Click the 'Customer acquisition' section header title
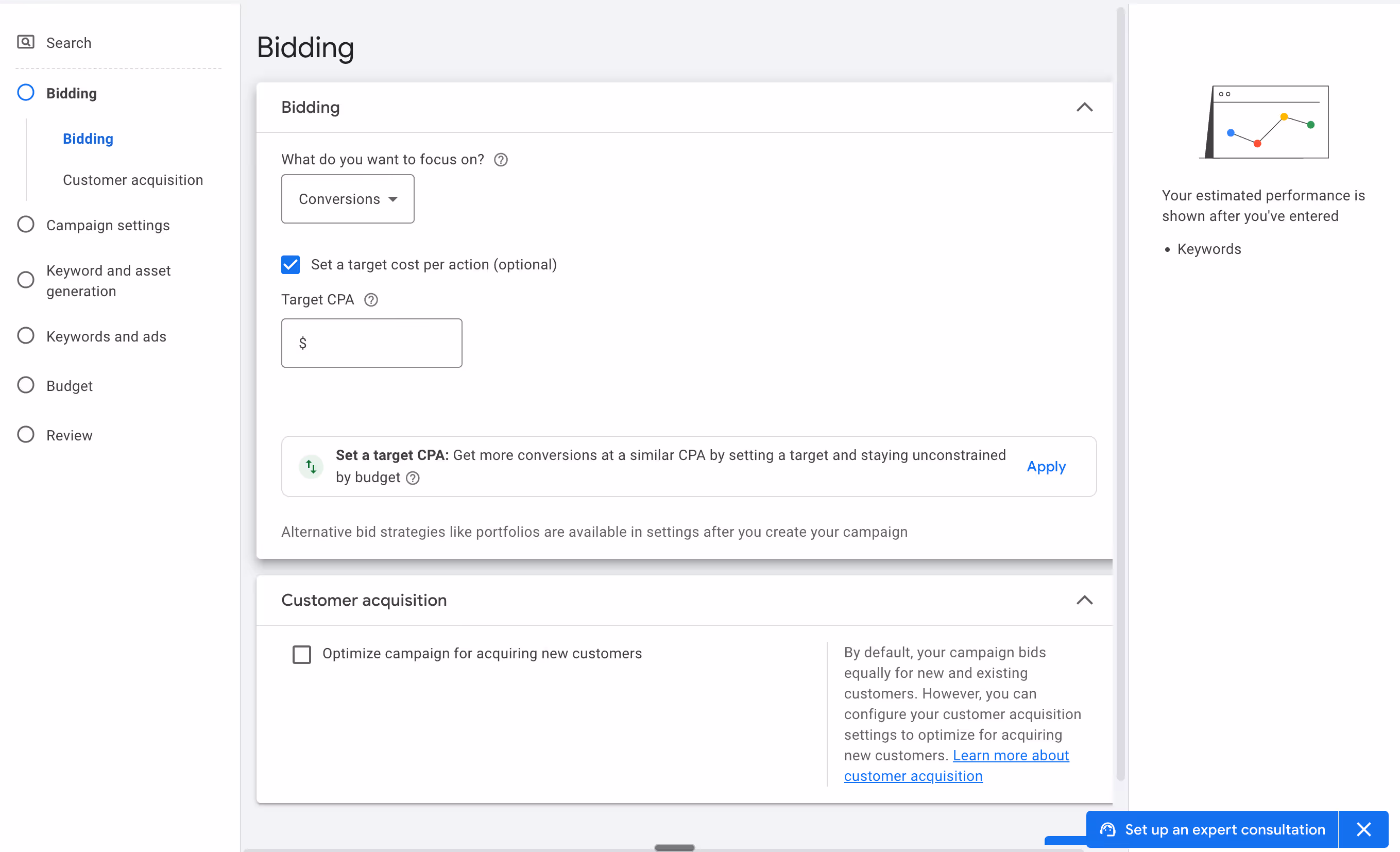 coord(364,600)
